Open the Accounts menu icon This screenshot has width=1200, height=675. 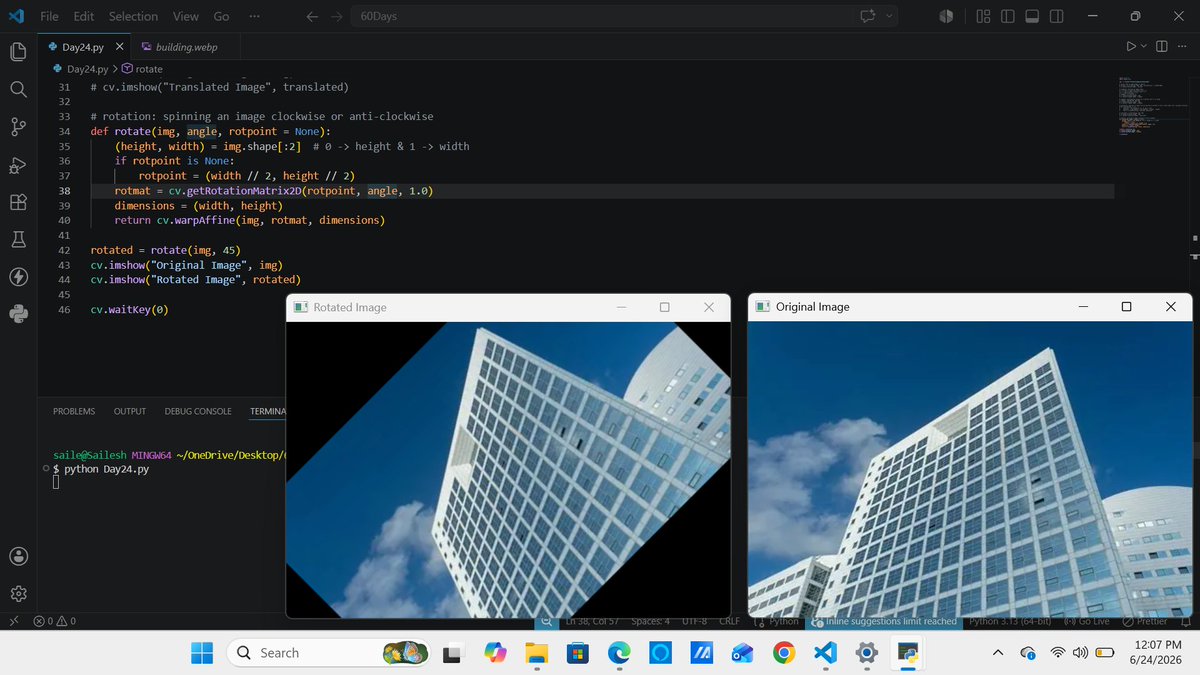click(18, 556)
